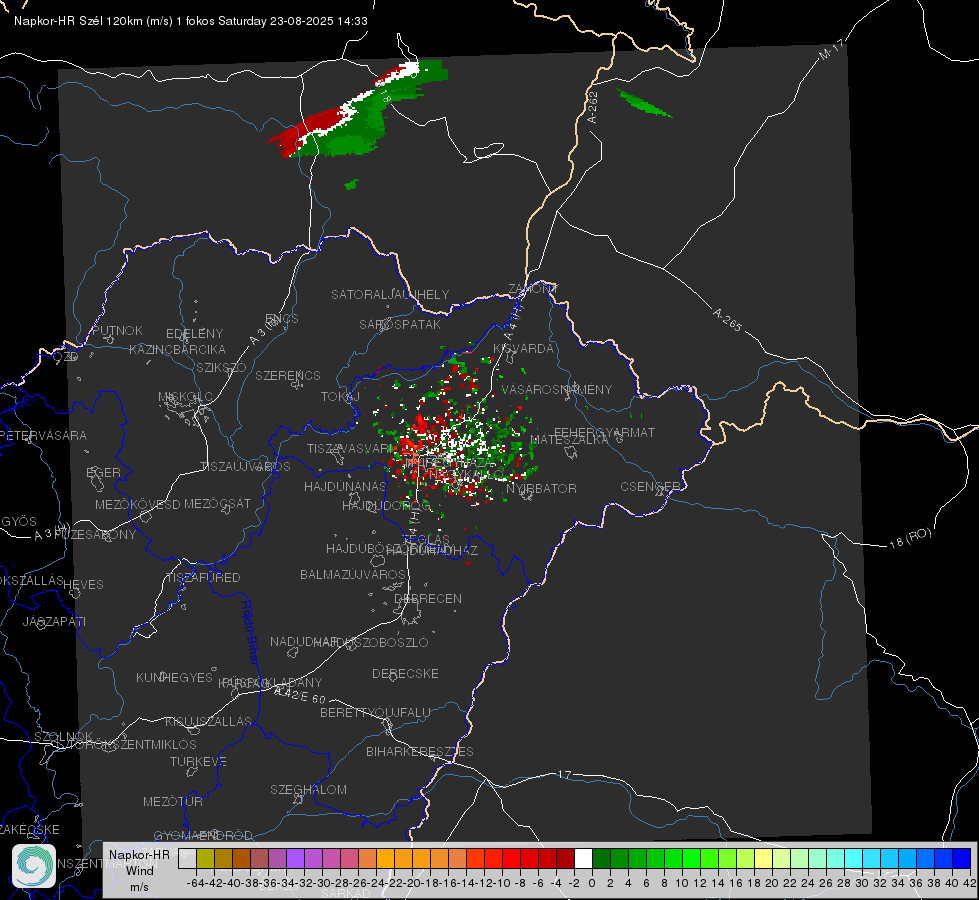
Task: Click the TÚRKEVE label
Action: [198, 761]
